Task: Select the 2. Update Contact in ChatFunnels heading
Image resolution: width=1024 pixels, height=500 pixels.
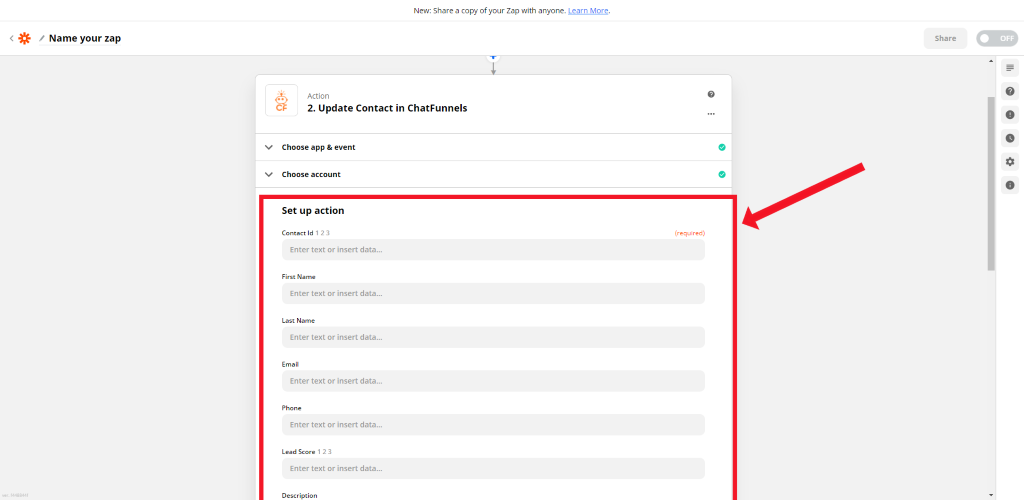Action: pos(387,108)
